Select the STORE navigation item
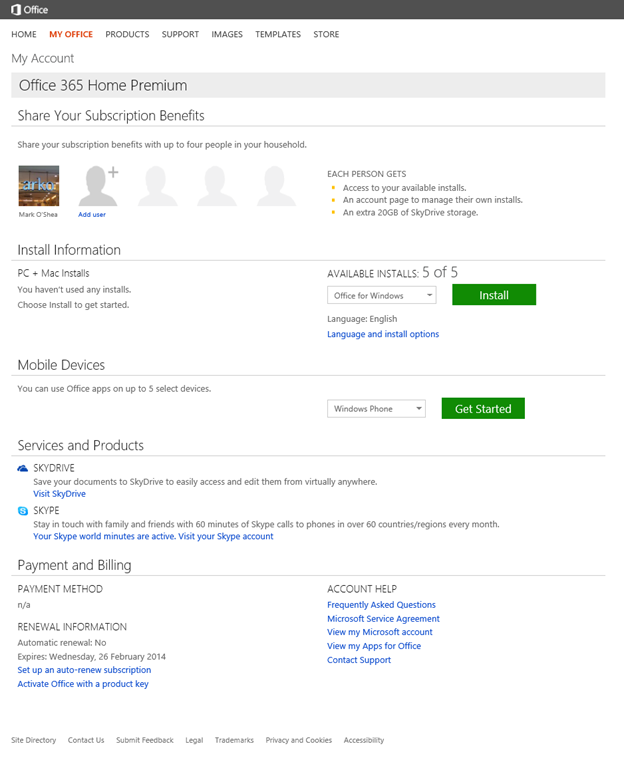 click(x=326, y=35)
